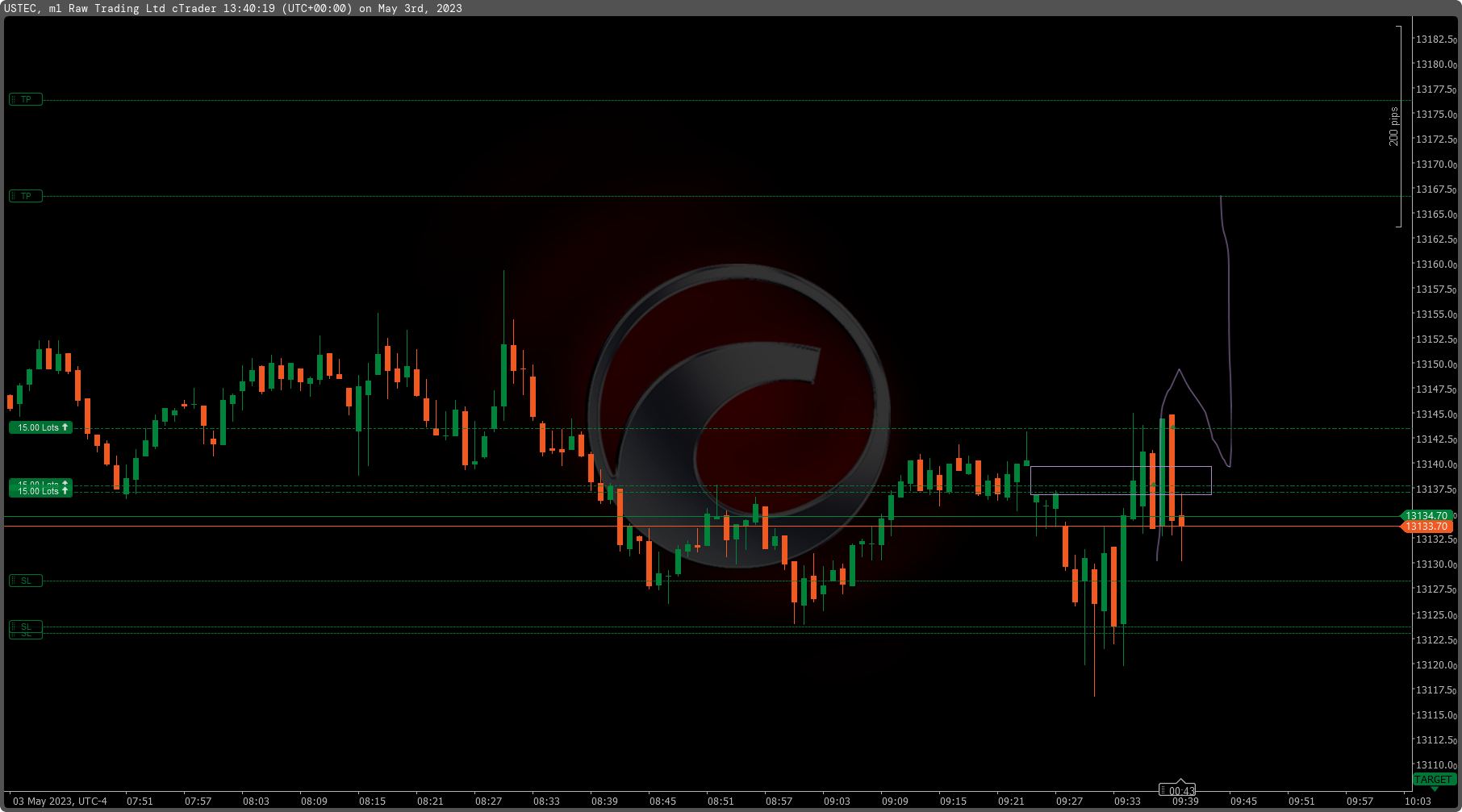Image resolution: width=1462 pixels, height=812 pixels.
Task: Click the up arrow in the lower 15.00 Lots marker
Action: 65,491
